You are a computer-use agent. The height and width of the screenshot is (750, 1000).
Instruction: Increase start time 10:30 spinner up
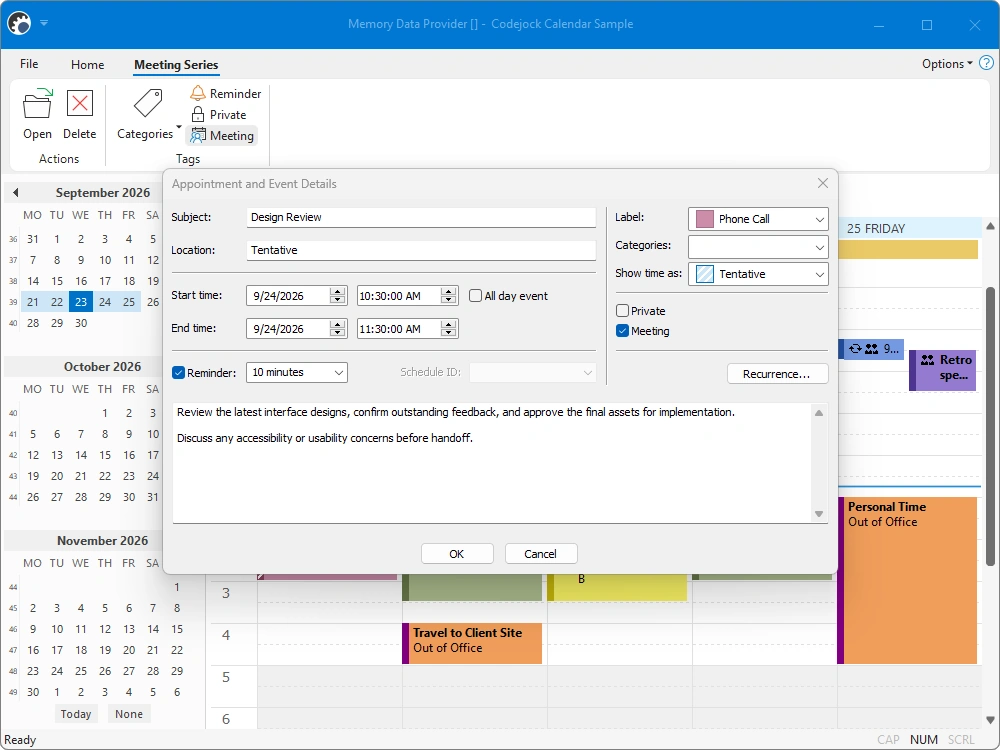pyautogui.click(x=448, y=291)
